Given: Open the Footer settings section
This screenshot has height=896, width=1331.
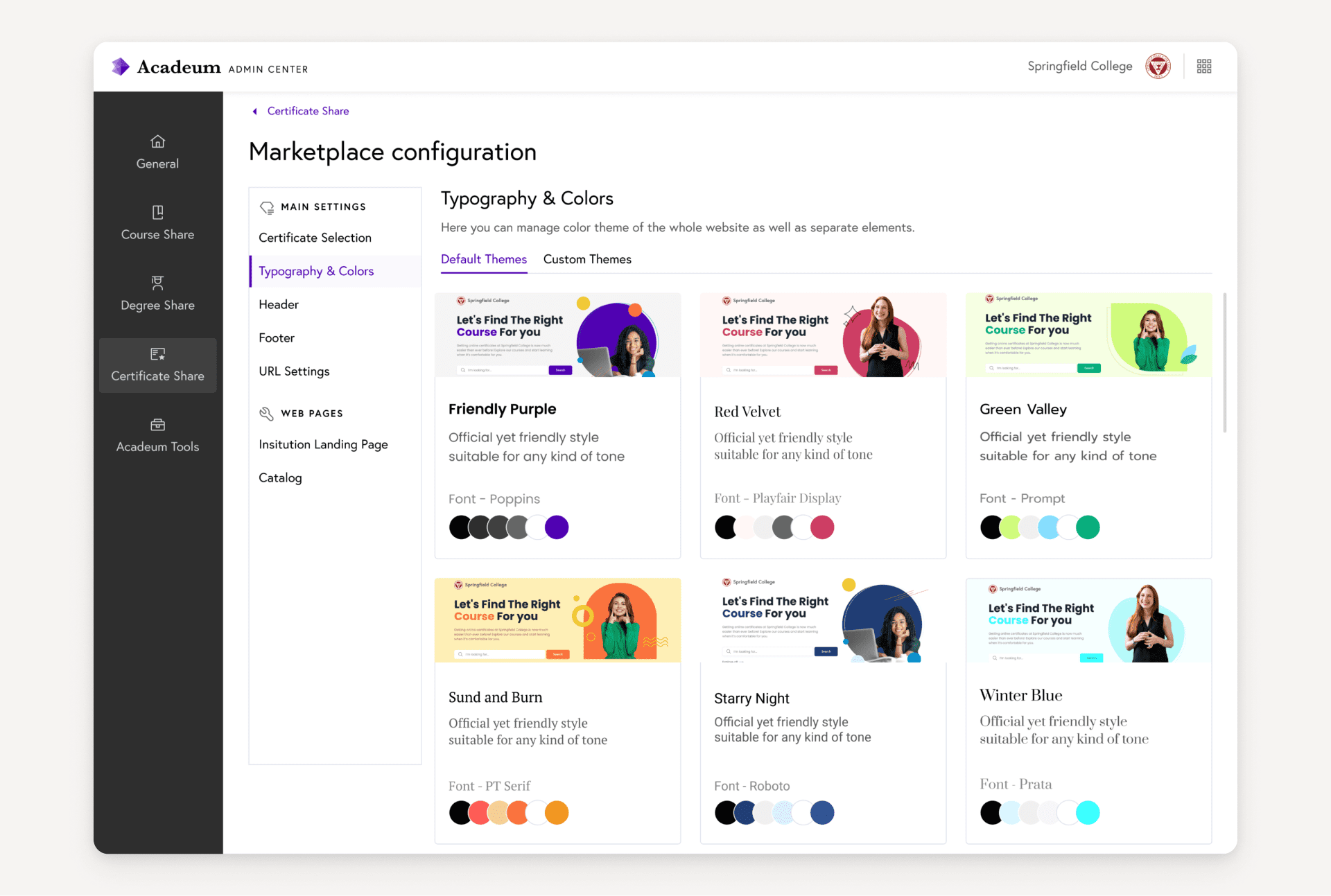Looking at the screenshot, I should [277, 337].
